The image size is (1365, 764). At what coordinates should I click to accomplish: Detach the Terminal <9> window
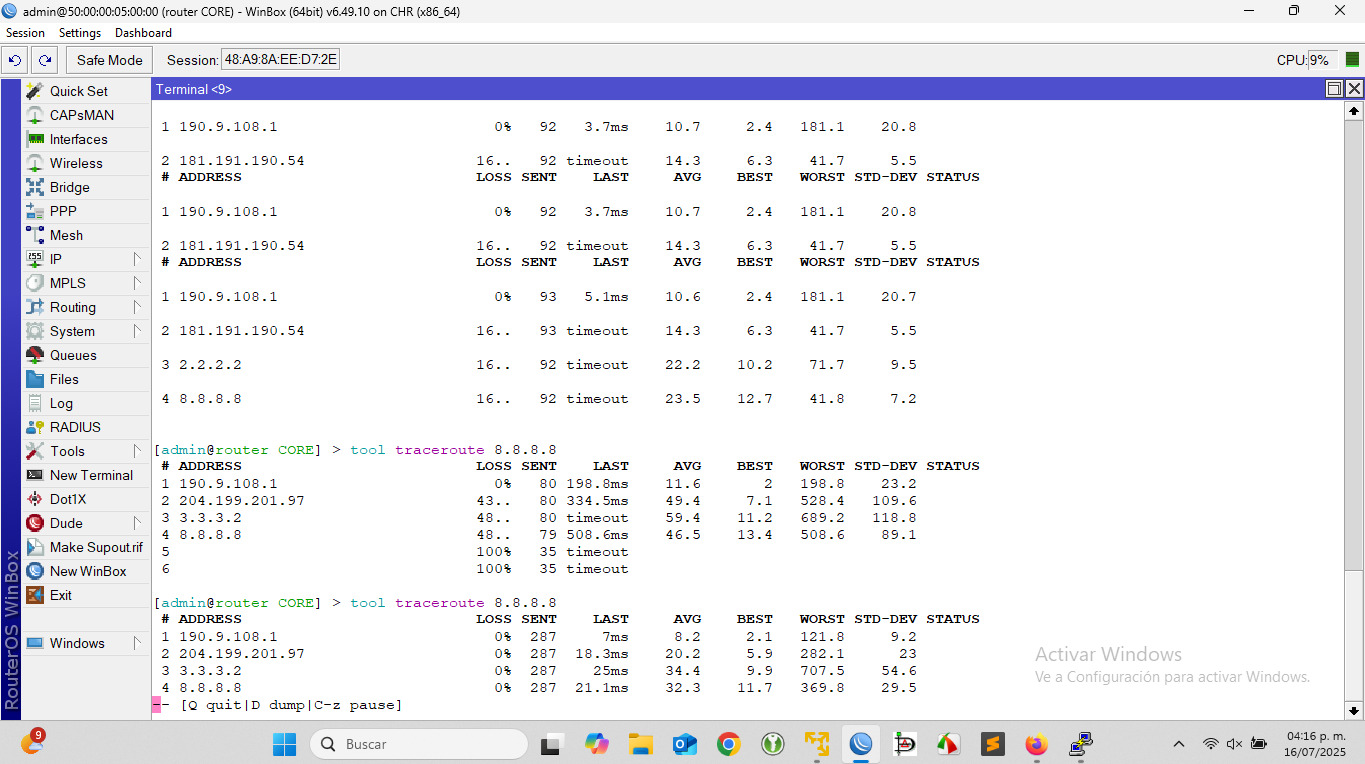[x=1334, y=89]
